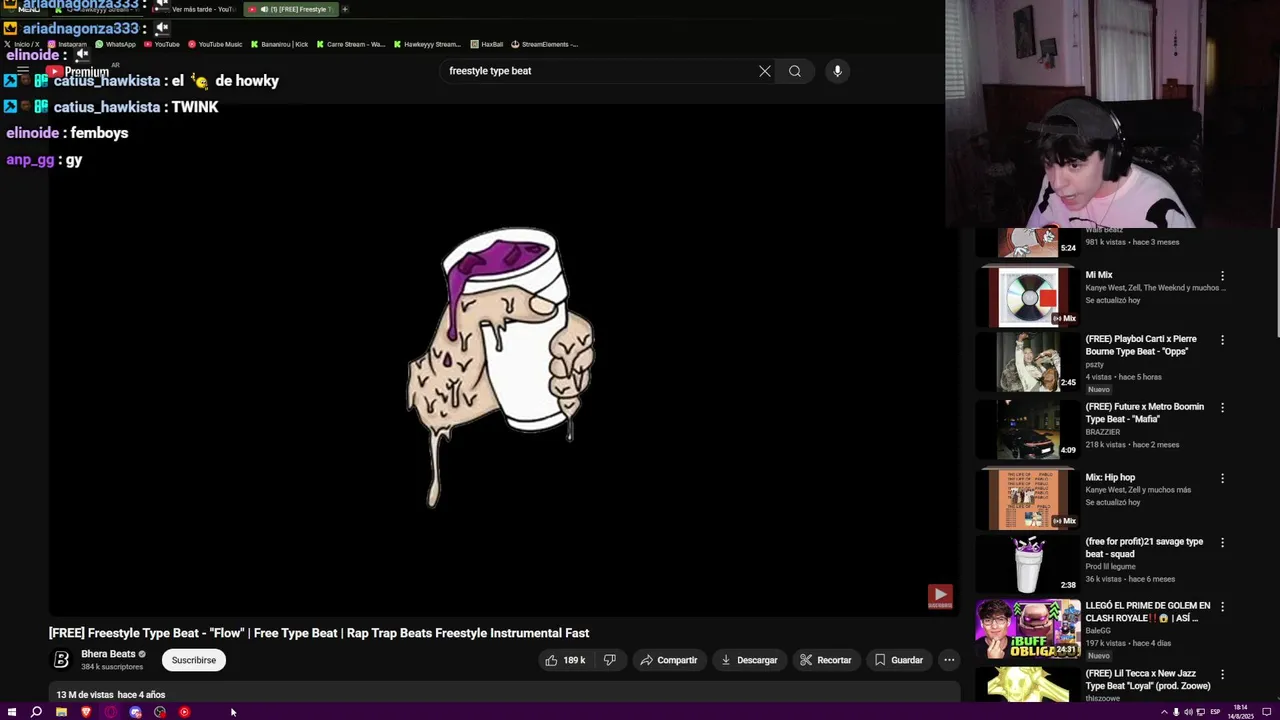Open the Future x Metro Boomin Mafia thumbnail

point(1028,428)
